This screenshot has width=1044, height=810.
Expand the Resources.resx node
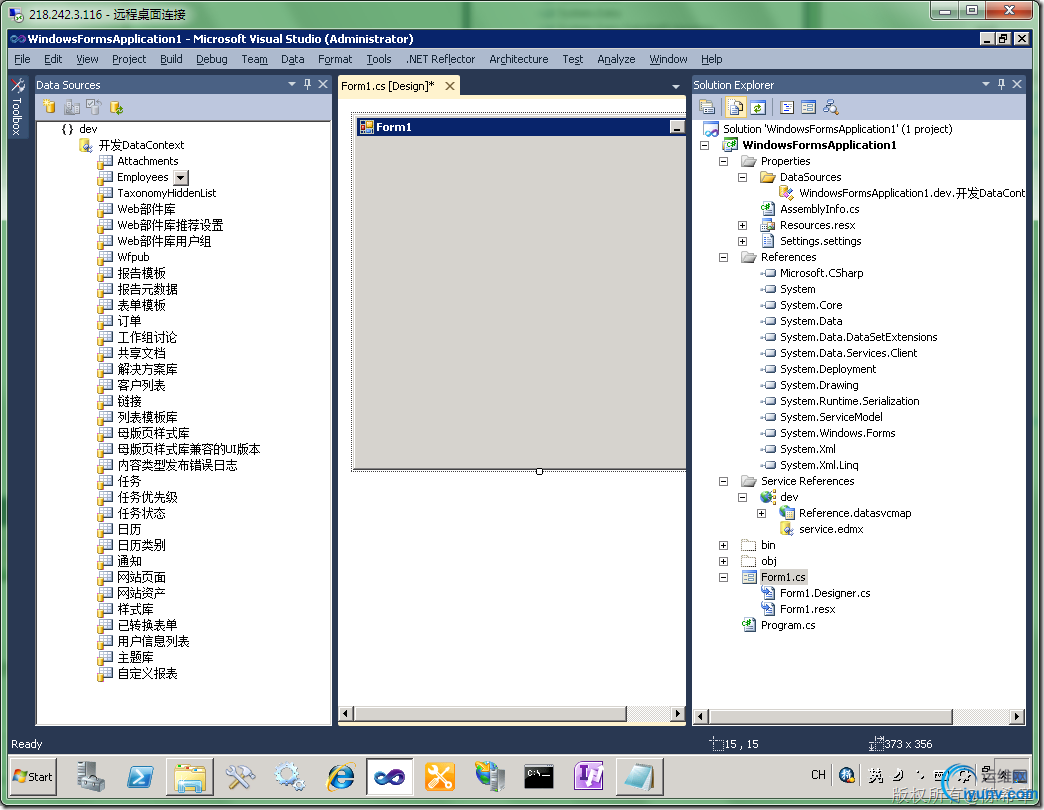[742, 226]
